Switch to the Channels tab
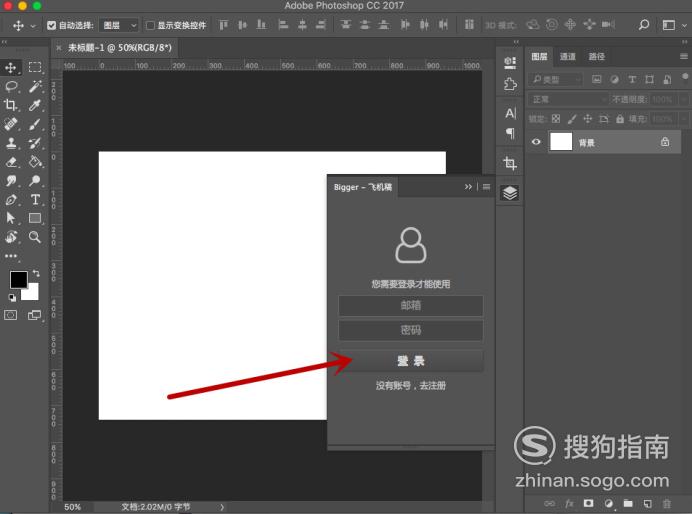Screen dimensions: 692x514 pyautogui.click(x=568, y=56)
